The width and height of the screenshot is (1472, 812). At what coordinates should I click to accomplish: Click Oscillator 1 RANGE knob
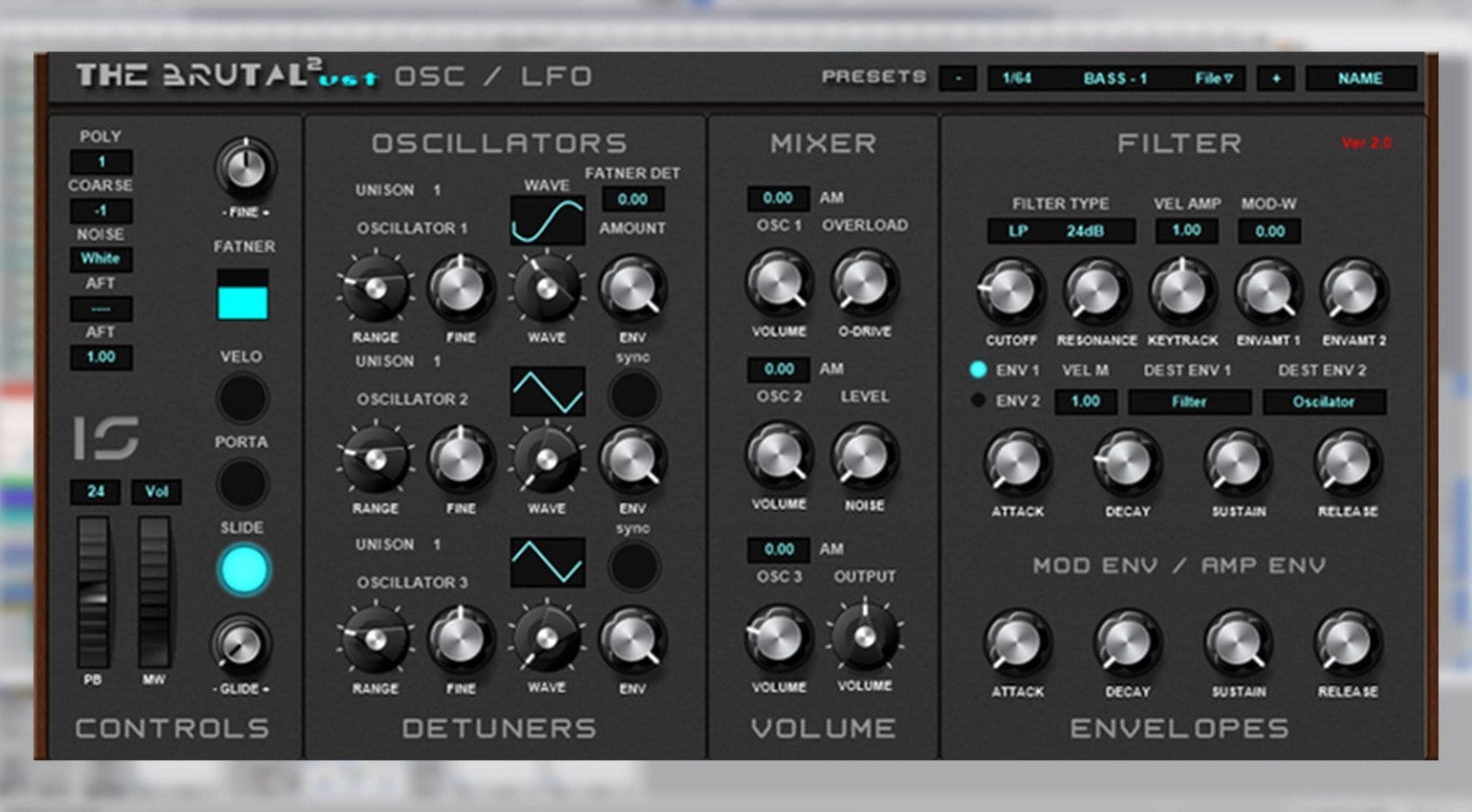[x=375, y=288]
